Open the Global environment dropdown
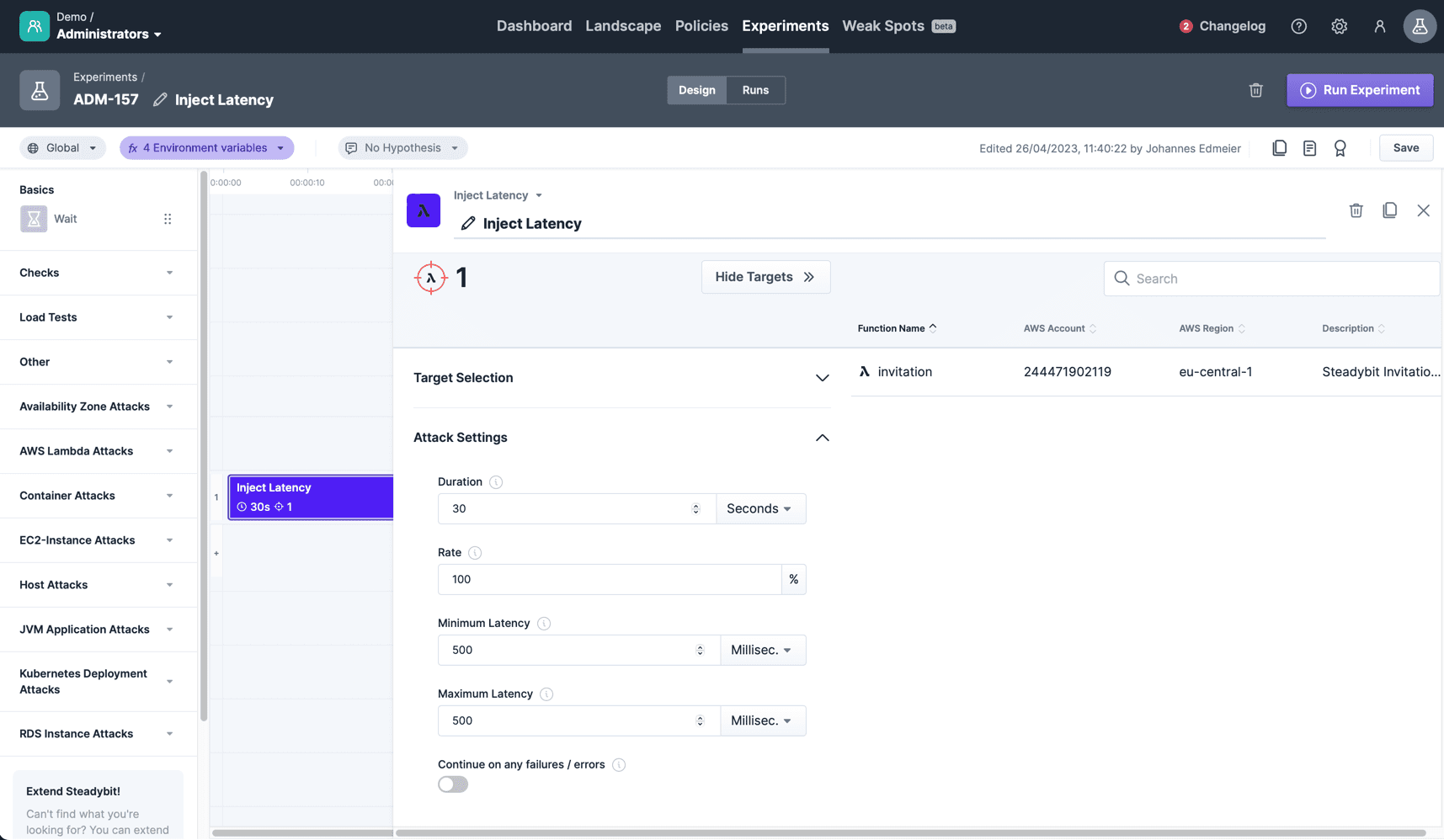 click(x=62, y=147)
